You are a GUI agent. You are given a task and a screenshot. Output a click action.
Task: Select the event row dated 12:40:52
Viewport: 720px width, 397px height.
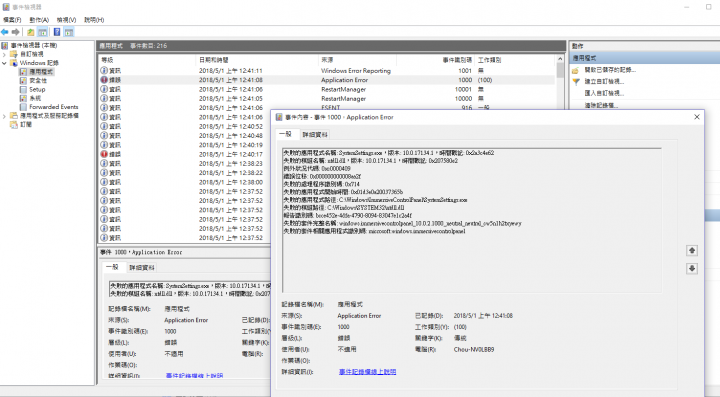tap(185, 127)
